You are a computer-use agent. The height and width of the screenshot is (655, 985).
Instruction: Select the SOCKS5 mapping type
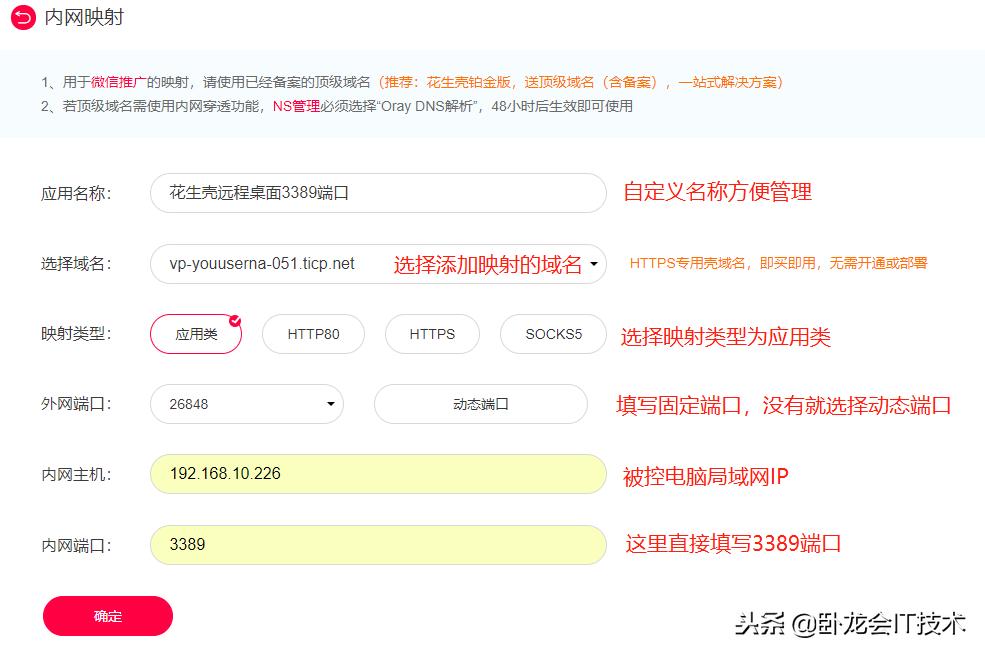click(x=552, y=334)
